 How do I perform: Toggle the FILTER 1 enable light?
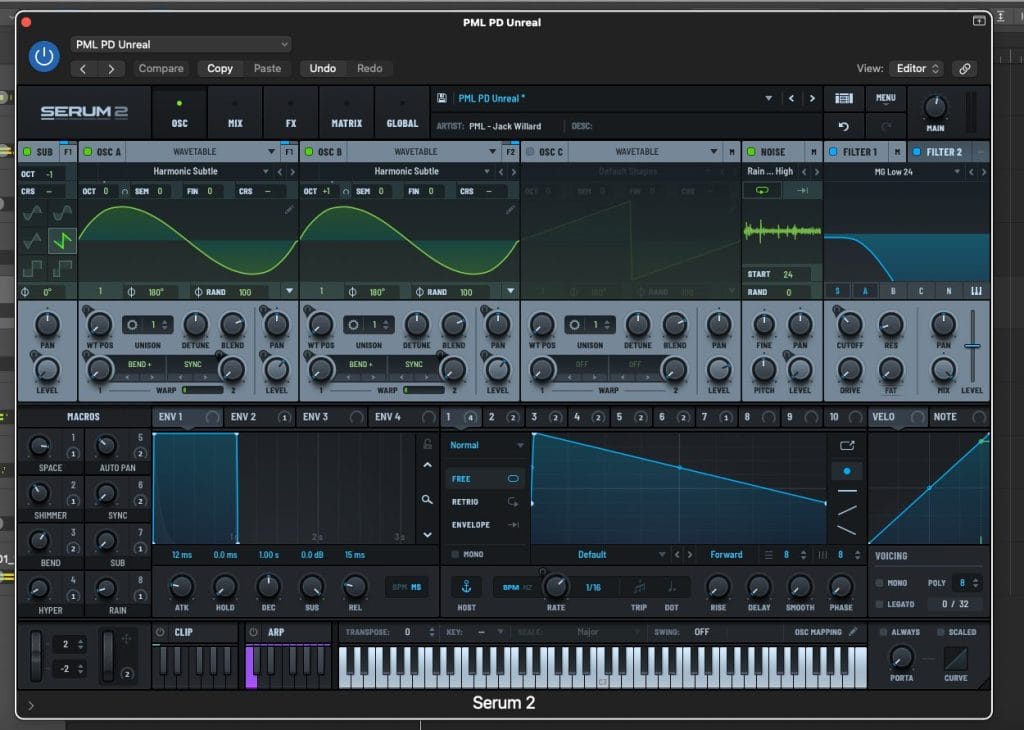pos(833,151)
